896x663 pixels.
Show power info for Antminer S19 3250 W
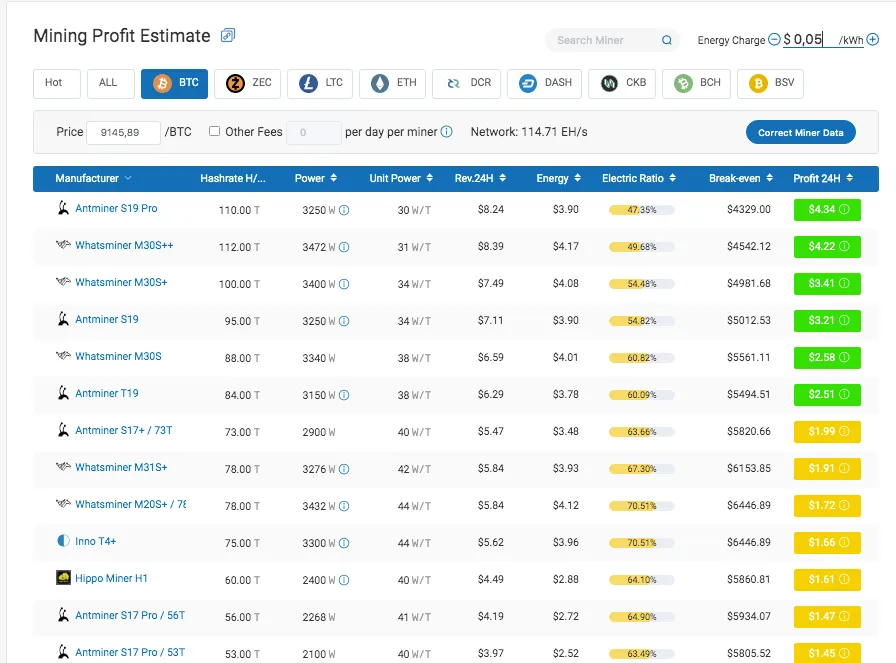[344, 321]
